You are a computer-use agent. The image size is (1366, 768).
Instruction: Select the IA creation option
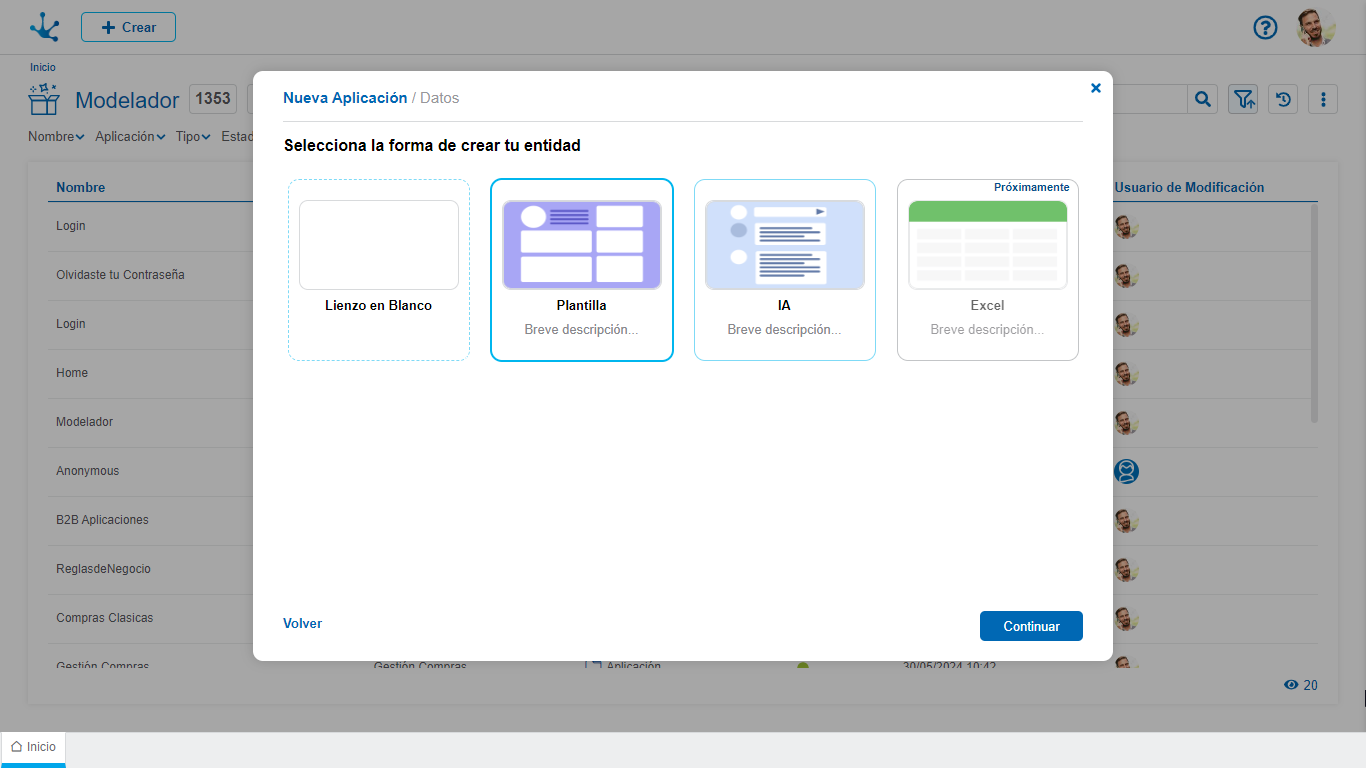[x=785, y=270]
